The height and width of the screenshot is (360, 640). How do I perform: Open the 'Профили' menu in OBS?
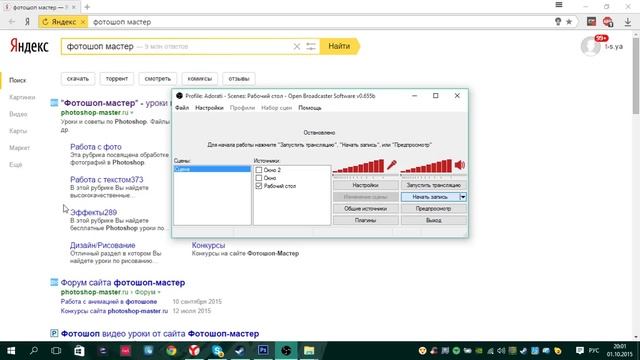point(242,108)
